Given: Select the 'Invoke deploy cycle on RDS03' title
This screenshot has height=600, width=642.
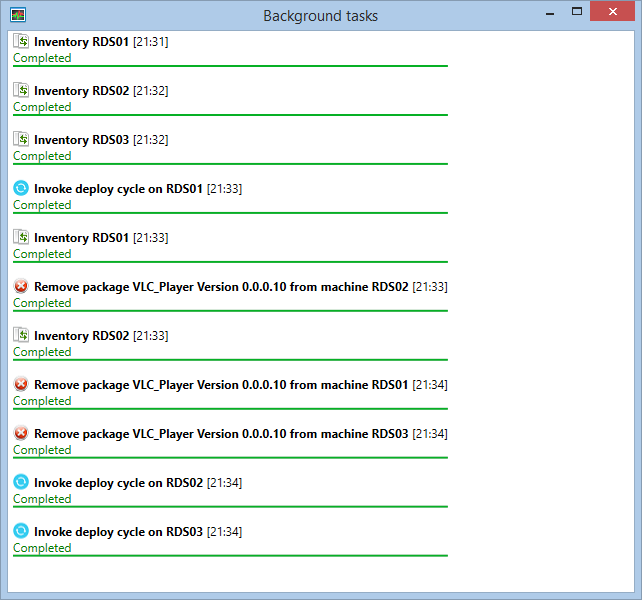Looking at the screenshot, I should click(118, 531).
